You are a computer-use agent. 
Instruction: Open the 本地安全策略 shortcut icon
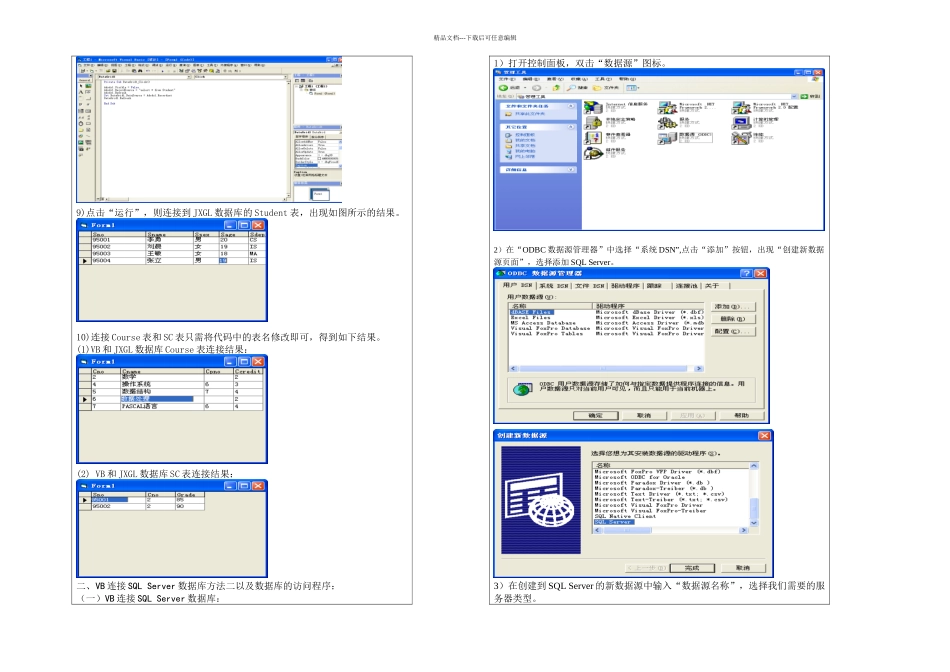tap(593, 123)
